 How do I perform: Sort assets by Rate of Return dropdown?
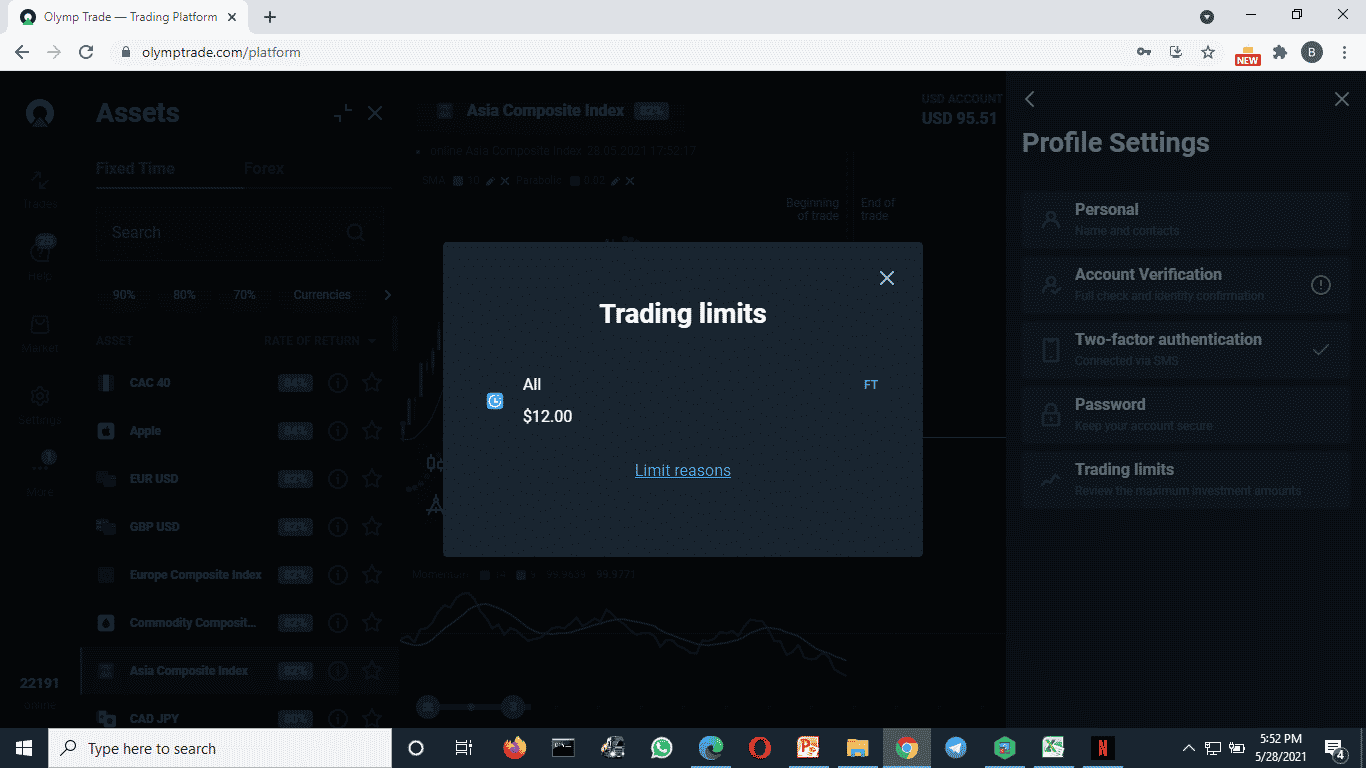pos(320,341)
